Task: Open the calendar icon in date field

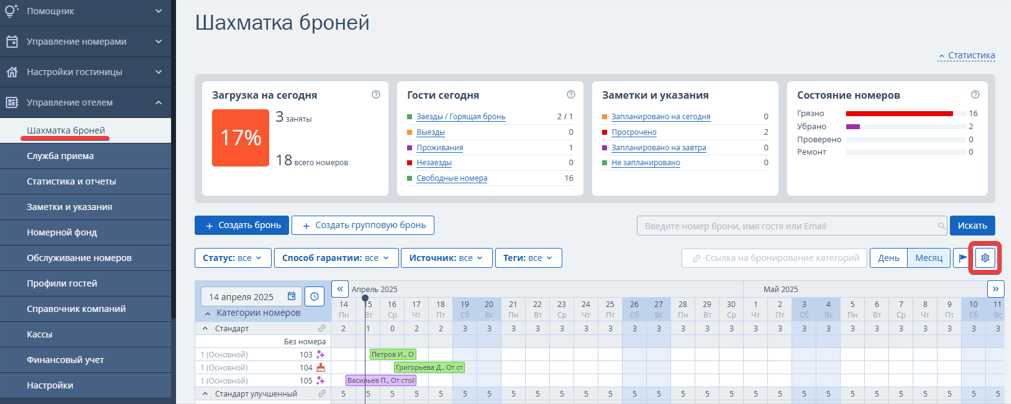Action: coord(291,296)
